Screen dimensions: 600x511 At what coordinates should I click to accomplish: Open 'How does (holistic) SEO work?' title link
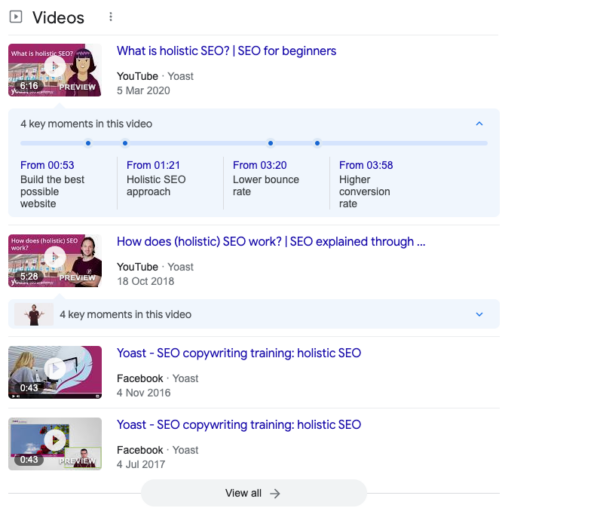[271, 241]
